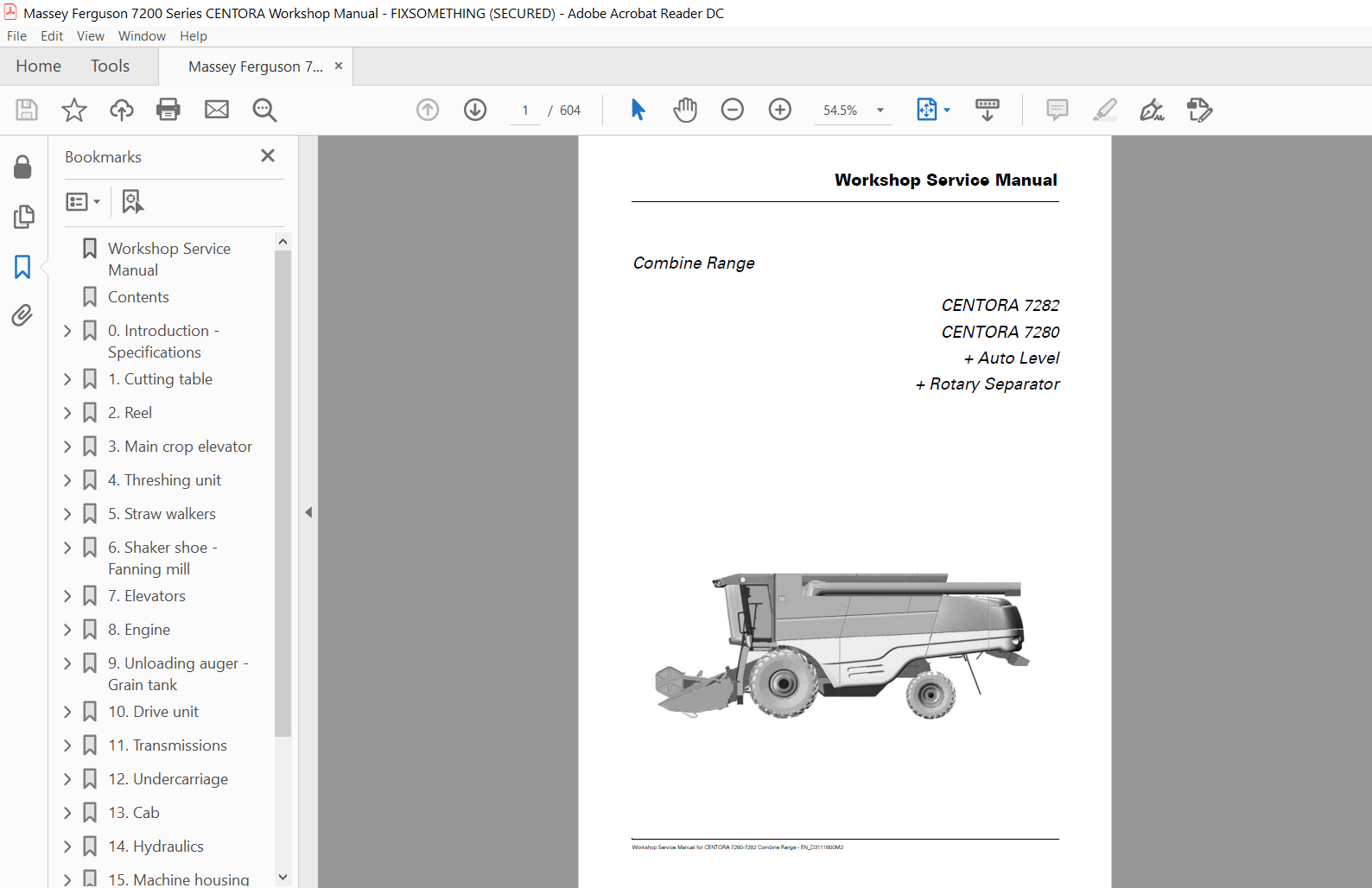Open the Help menu

click(x=194, y=36)
